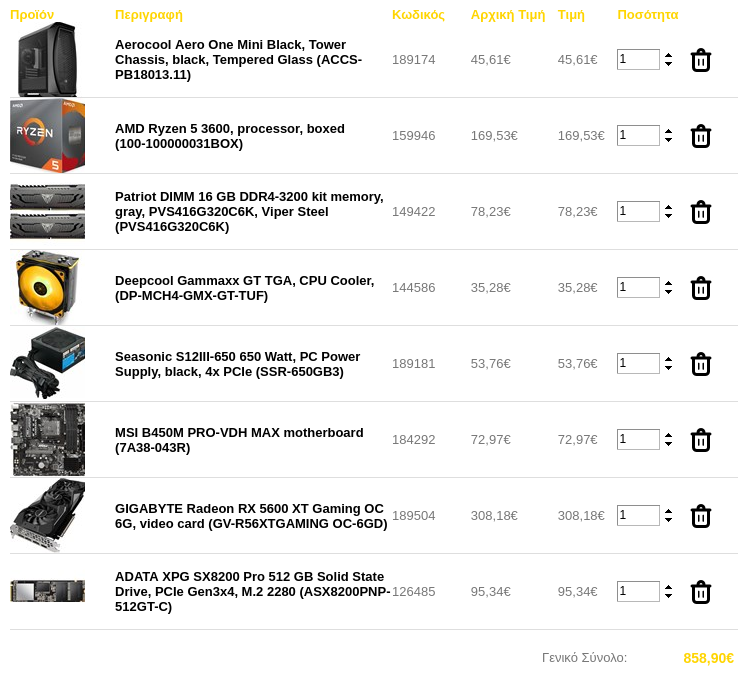Remove Deepcool Gammaxx GT cooler via trash icon

(x=700, y=288)
